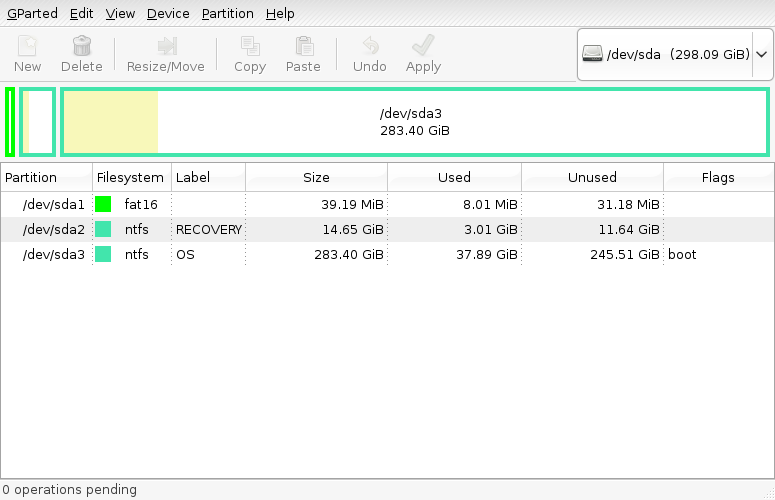
Task: Sort by the Flags column header
Action: 718,177
